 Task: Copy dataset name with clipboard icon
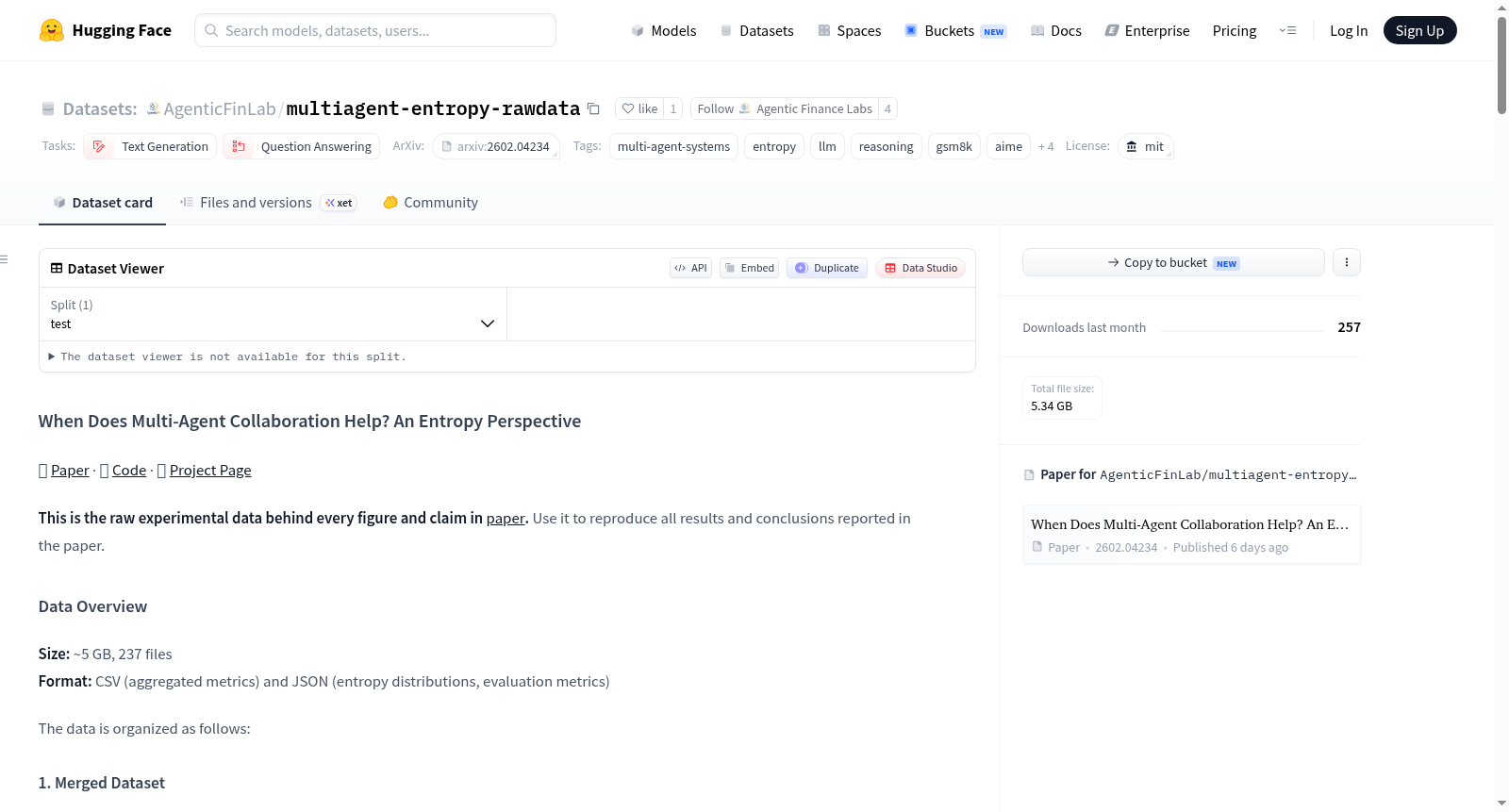pyautogui.click(x=593, y=108)
